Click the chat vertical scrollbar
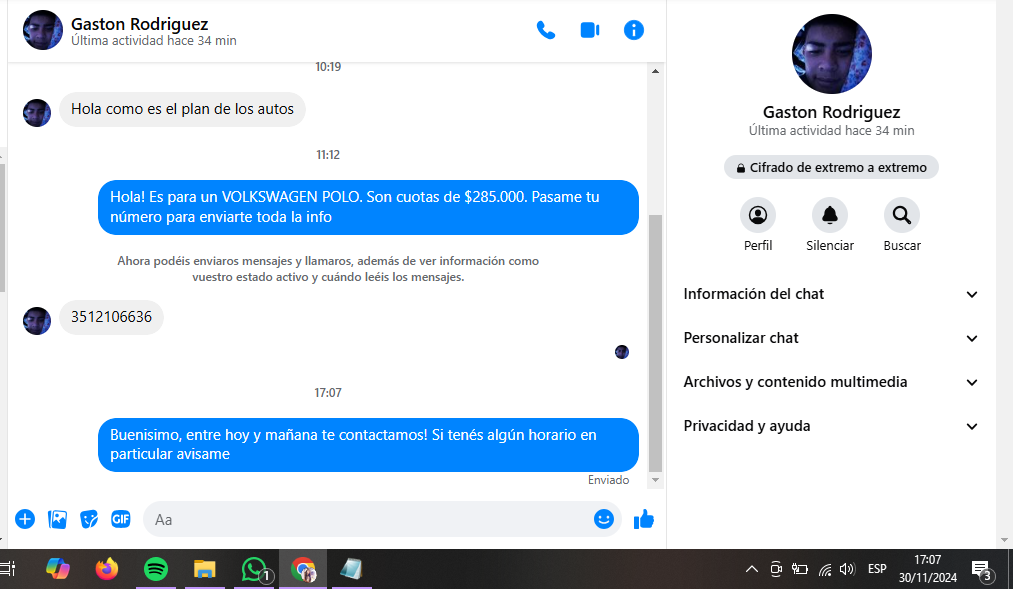The image size is (1013, 589). [655, 340]
